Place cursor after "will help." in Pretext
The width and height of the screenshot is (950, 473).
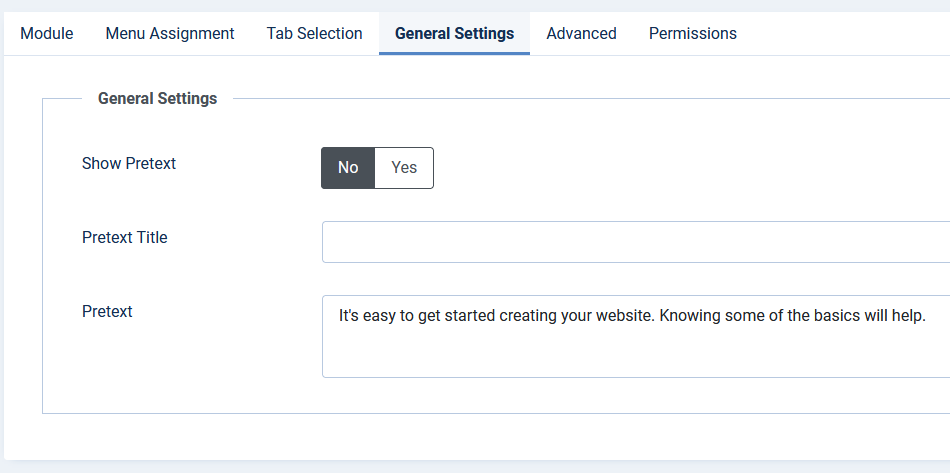[928, 316]
